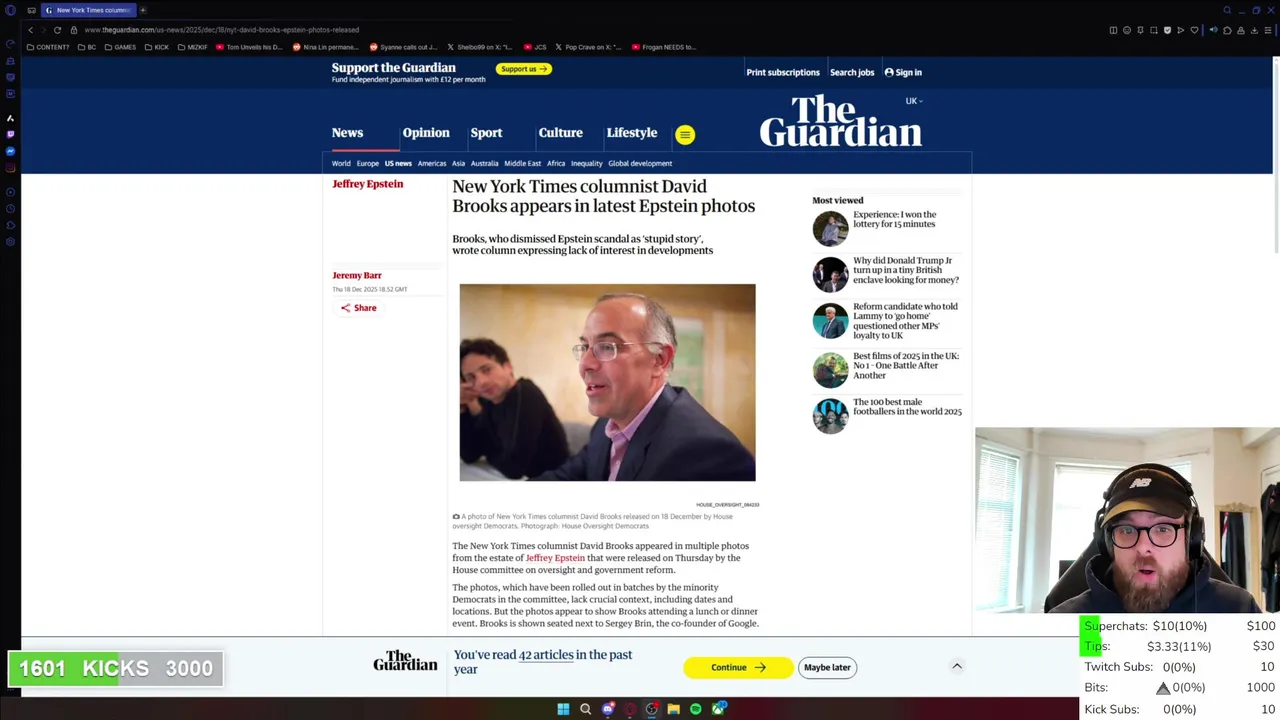Click the snapshot capture icon in toolbar
The height and width of the screenshot is (720, 1280).
(x=1154, y=30)
